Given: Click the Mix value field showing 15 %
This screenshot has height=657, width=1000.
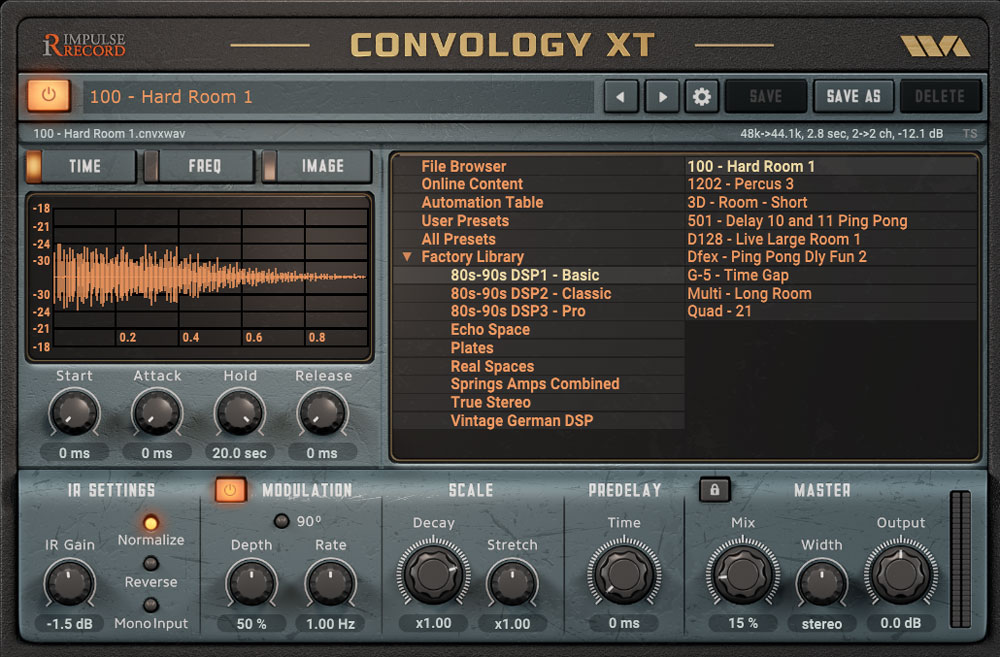Looking at the screenshot, I should 743,623.
